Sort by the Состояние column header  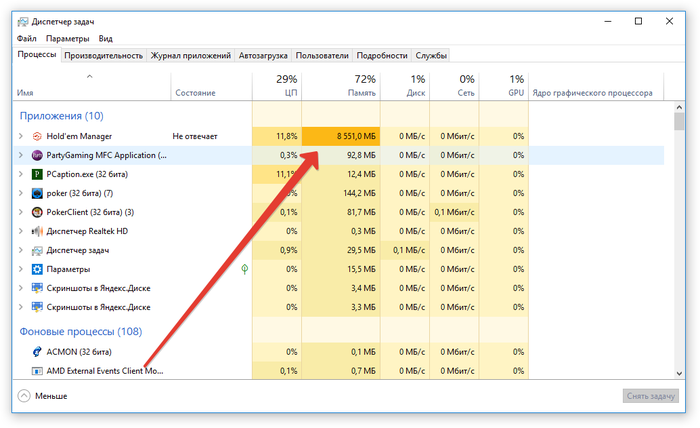tap(211, 86)
